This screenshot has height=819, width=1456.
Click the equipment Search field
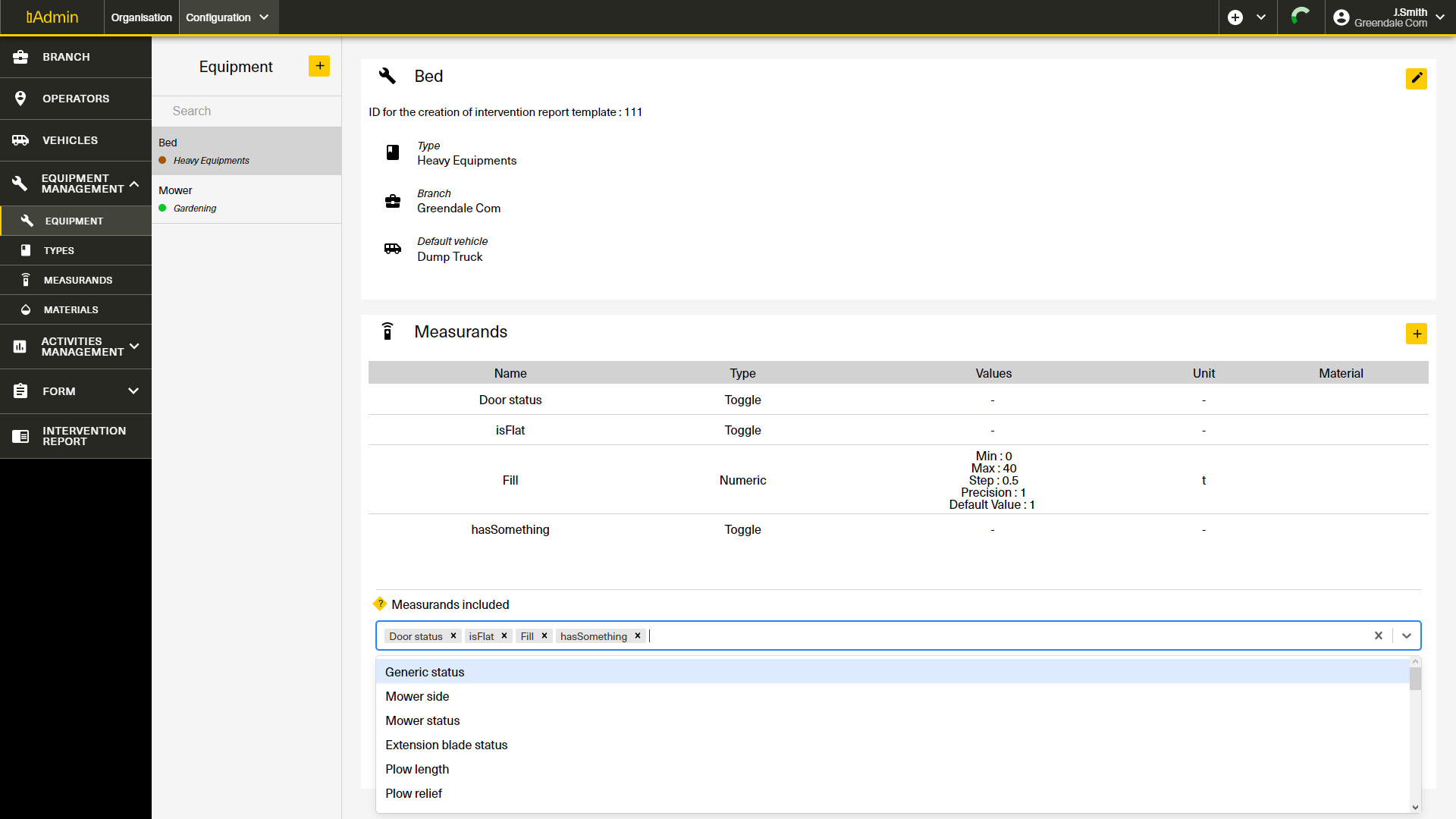coord(246,111)
